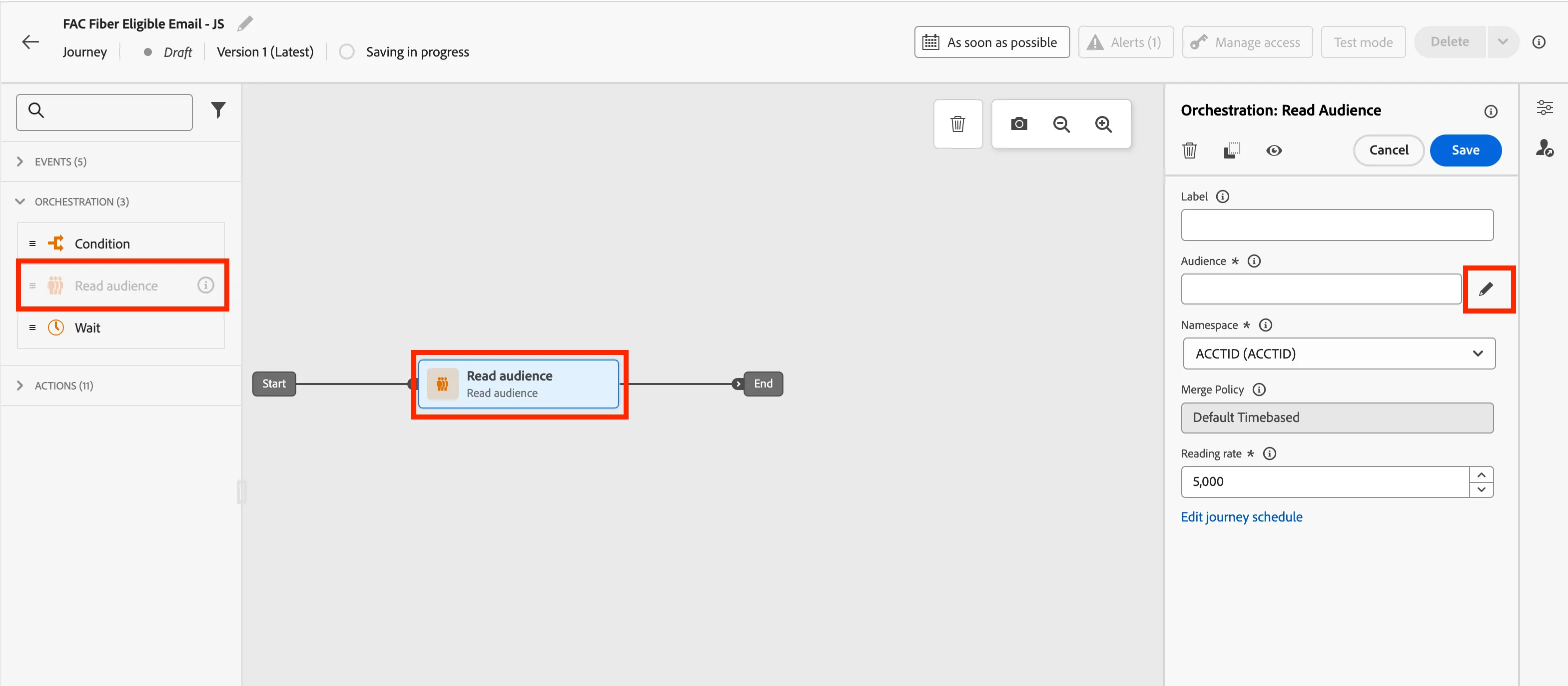Screen dimensions: 1568x686
Task: Open the dropdown arrow beside Delete
Action: point(1502,42)
